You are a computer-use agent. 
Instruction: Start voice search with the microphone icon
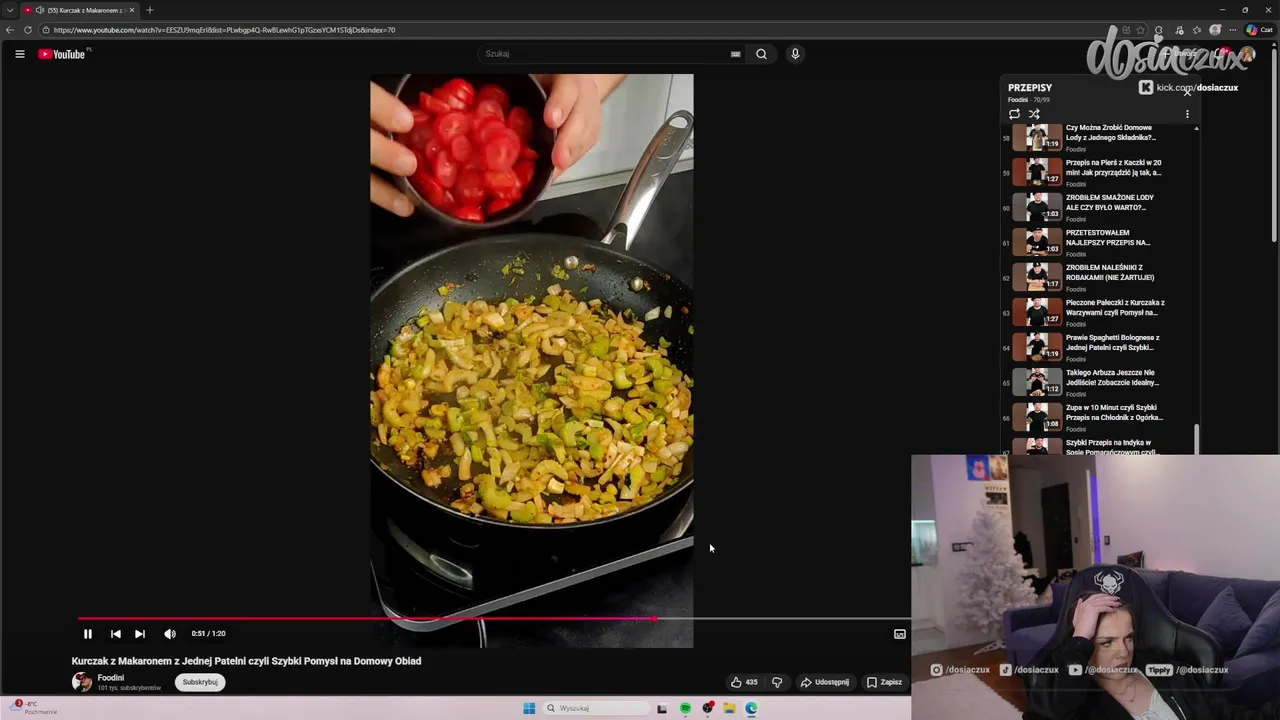click(795, 54)
